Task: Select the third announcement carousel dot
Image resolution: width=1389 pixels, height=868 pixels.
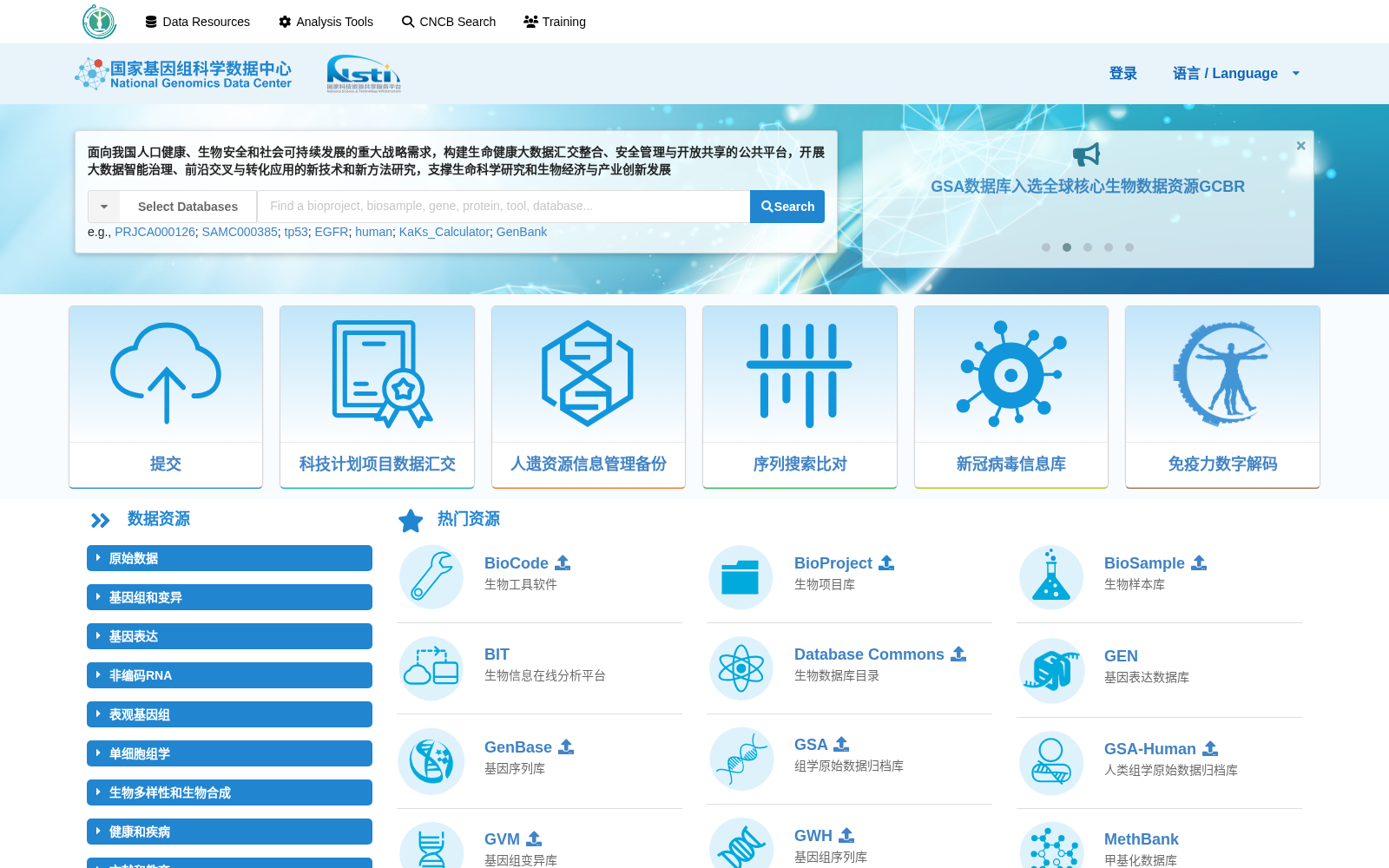Action: (x=1088, y=247)
